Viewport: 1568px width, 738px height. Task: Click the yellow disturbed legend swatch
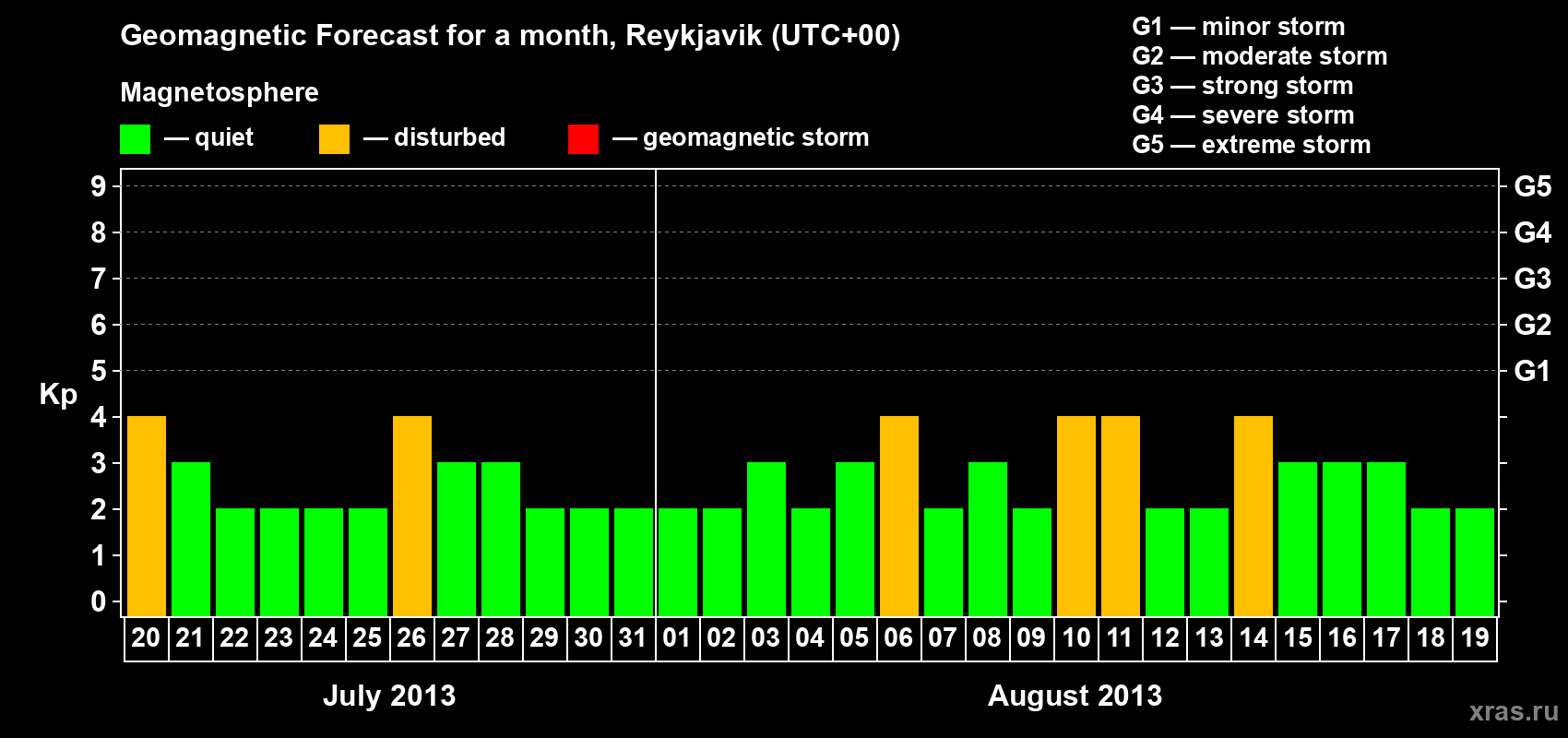[334, 139]
